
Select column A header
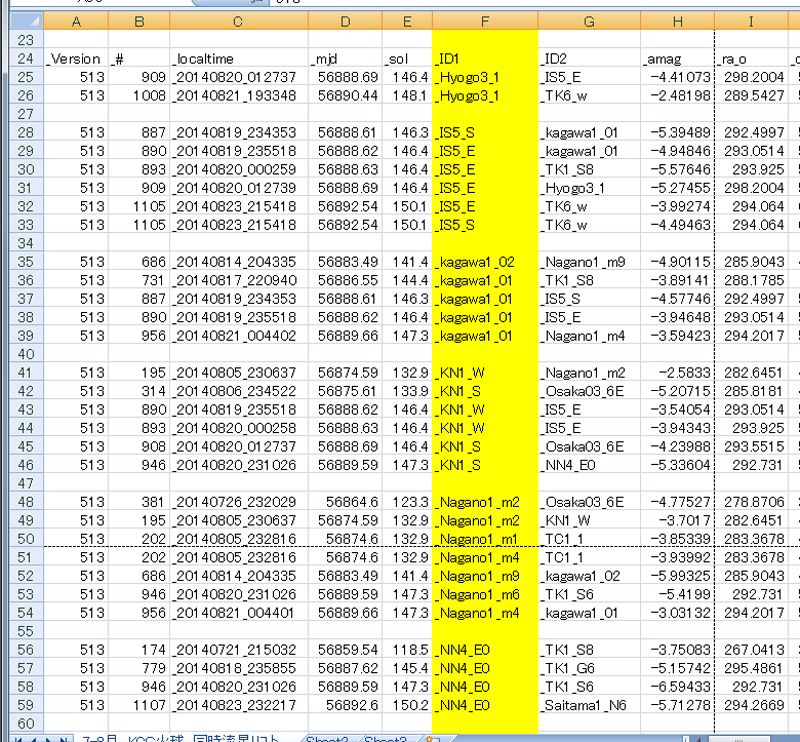point(76,21)
